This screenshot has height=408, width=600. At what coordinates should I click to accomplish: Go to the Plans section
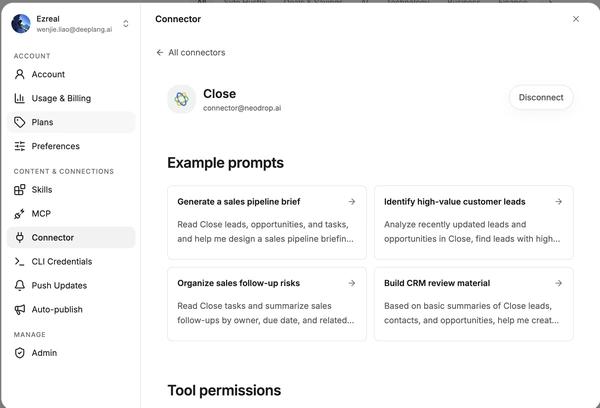[x=71, y=122]
